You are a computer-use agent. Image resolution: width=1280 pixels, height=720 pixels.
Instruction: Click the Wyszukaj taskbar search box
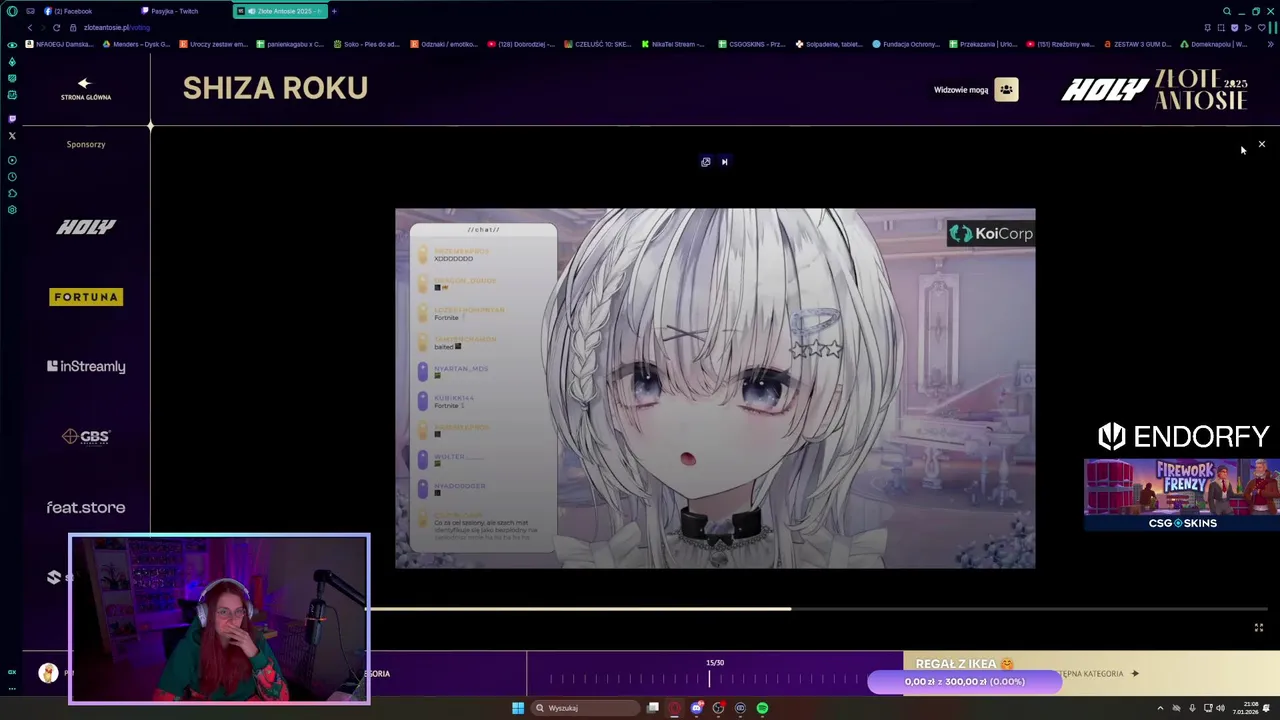click(586, 708)
